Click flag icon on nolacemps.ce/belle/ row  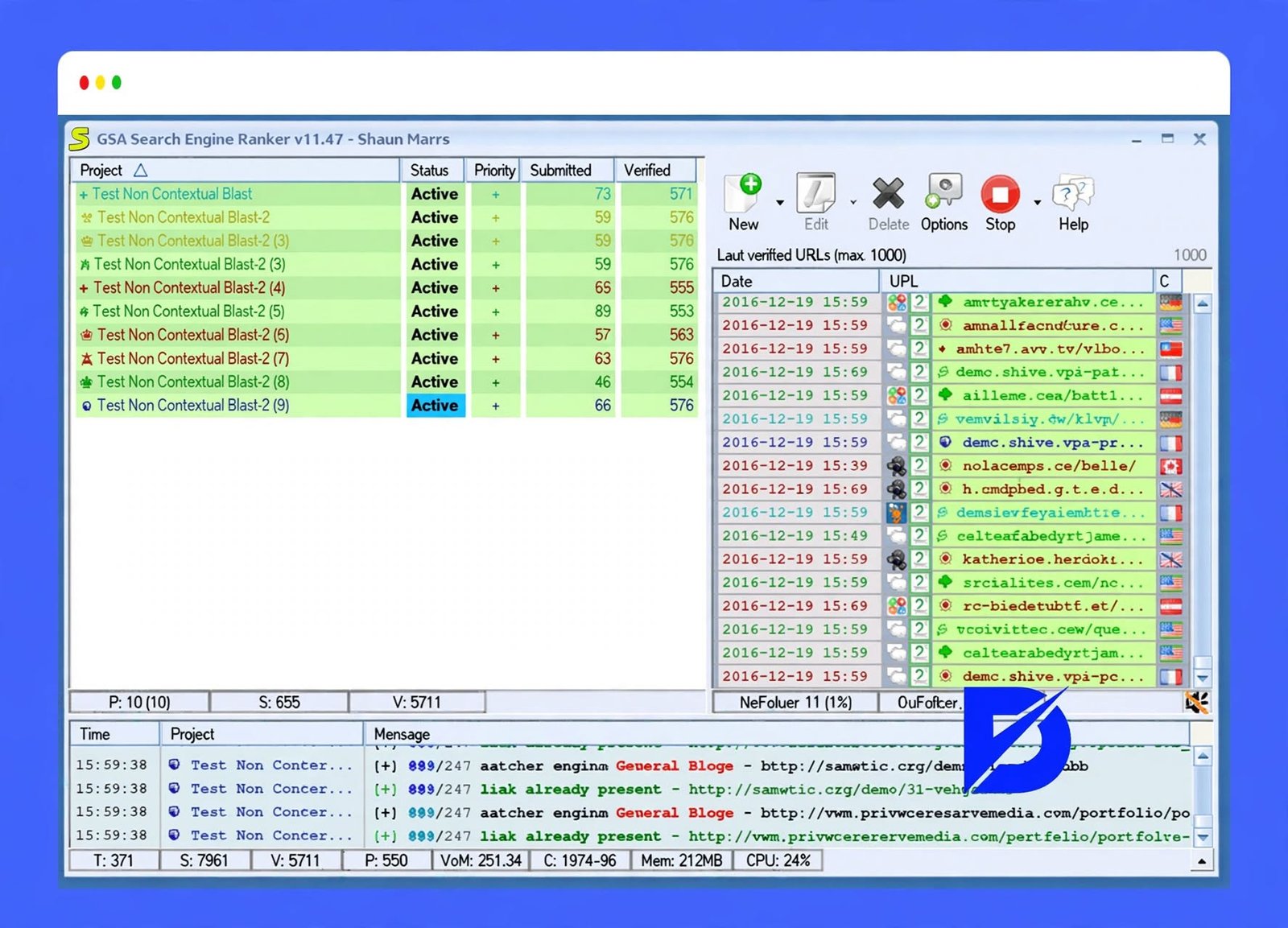click(x=1170, y=465)
